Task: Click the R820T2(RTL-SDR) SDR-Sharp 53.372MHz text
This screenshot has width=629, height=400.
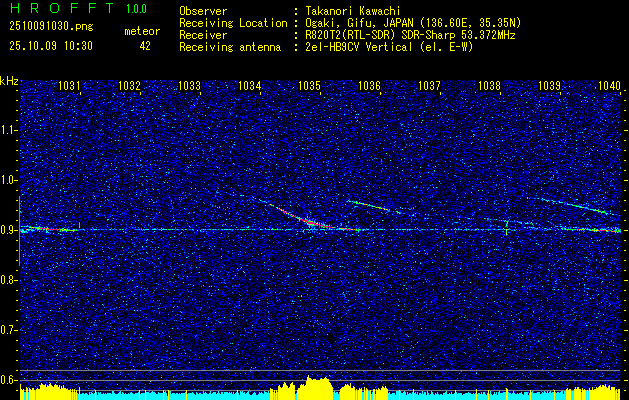Action: tap(410, 35)
